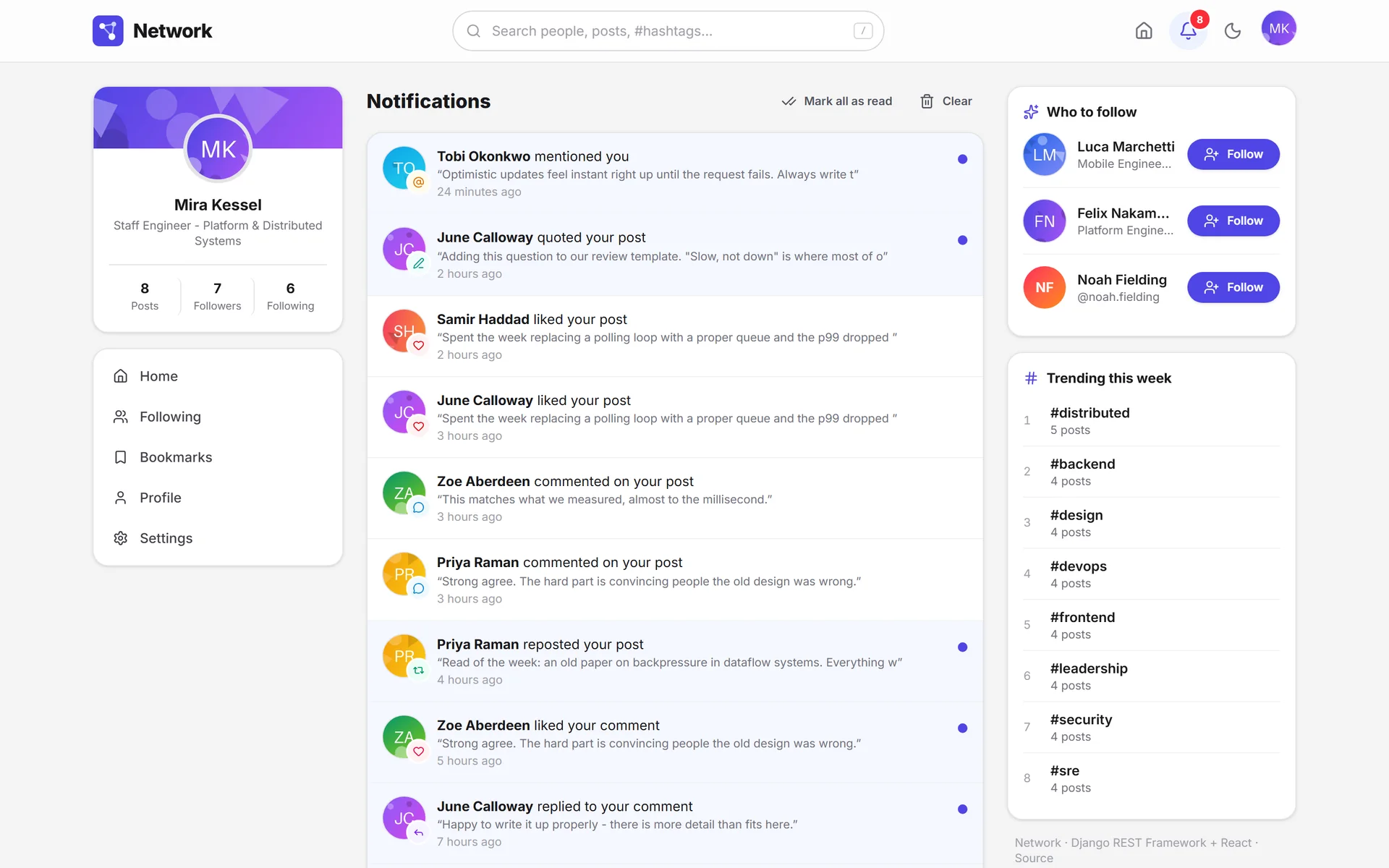Click the search magnifier icon
1389x868 pixels.
tap(474, 31)
